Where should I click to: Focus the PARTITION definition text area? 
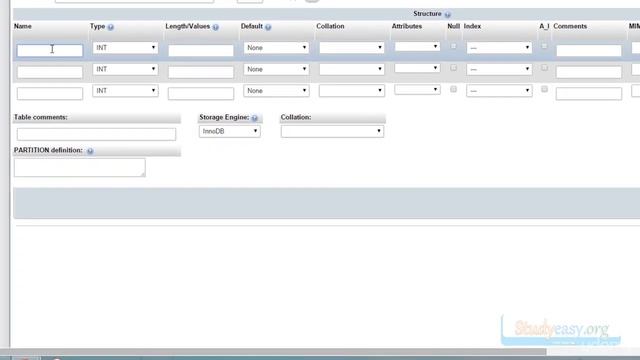coord(80,168)
